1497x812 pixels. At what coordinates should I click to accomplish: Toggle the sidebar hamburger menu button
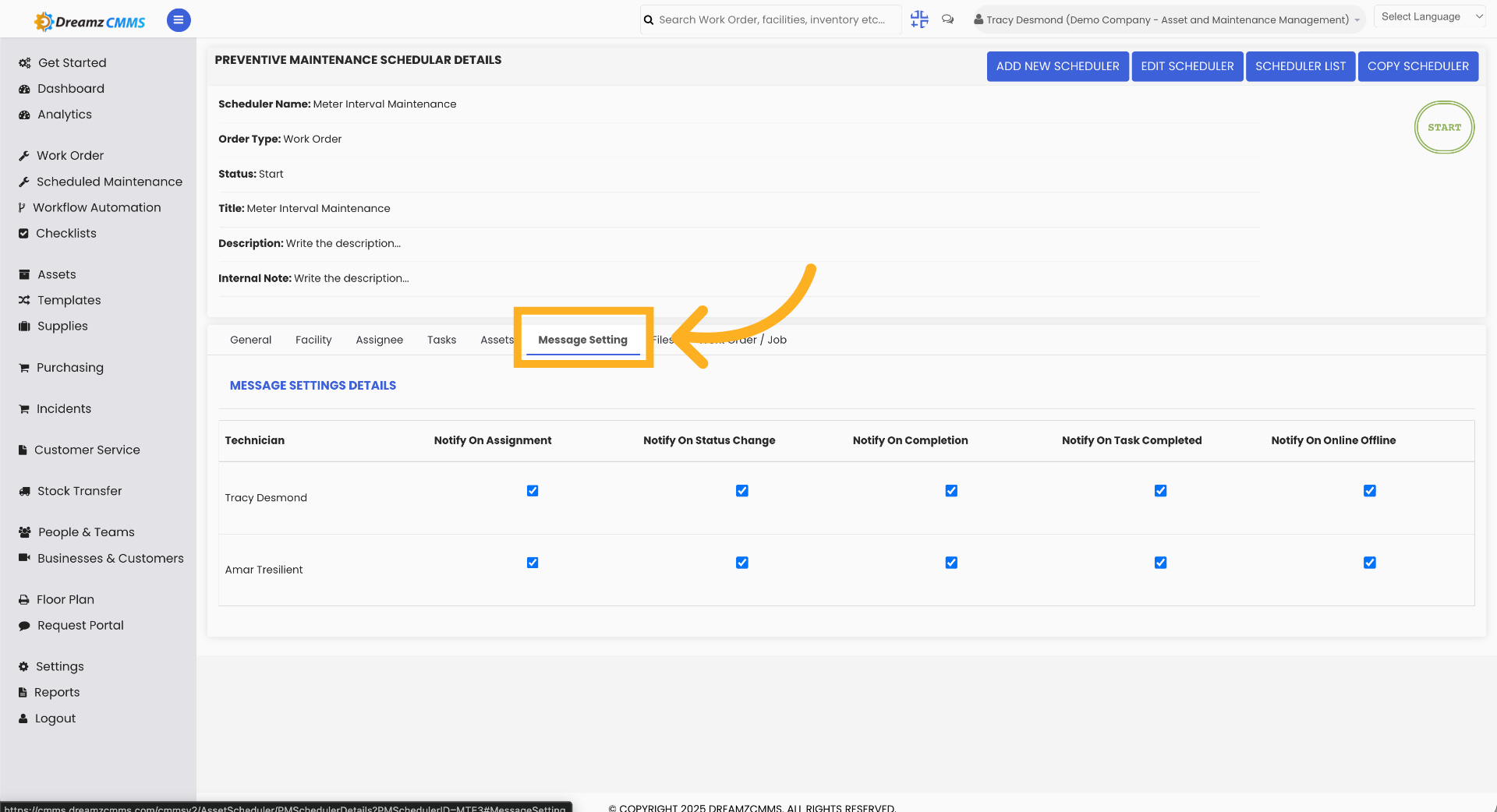179,20
